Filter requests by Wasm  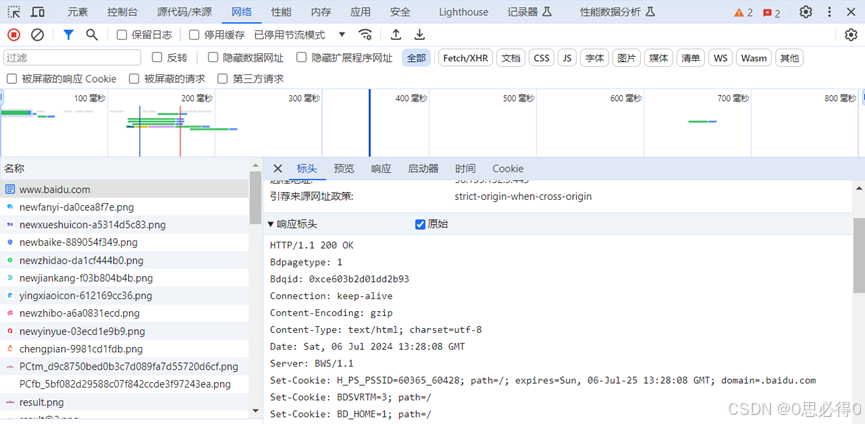754,58
